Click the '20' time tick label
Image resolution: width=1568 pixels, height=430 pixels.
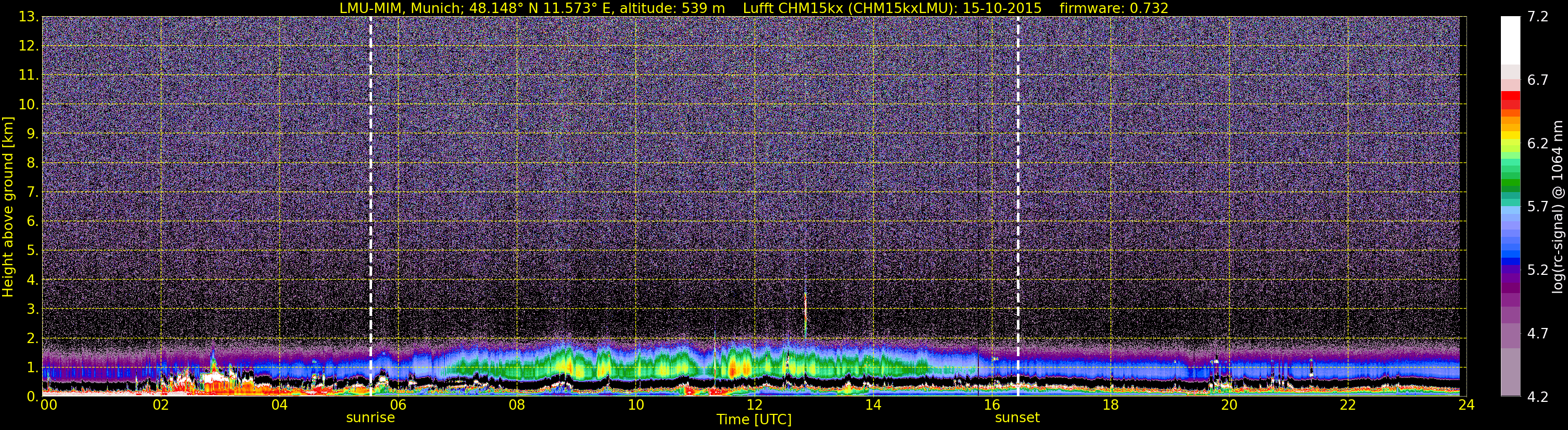click(x=1229, y=405)
